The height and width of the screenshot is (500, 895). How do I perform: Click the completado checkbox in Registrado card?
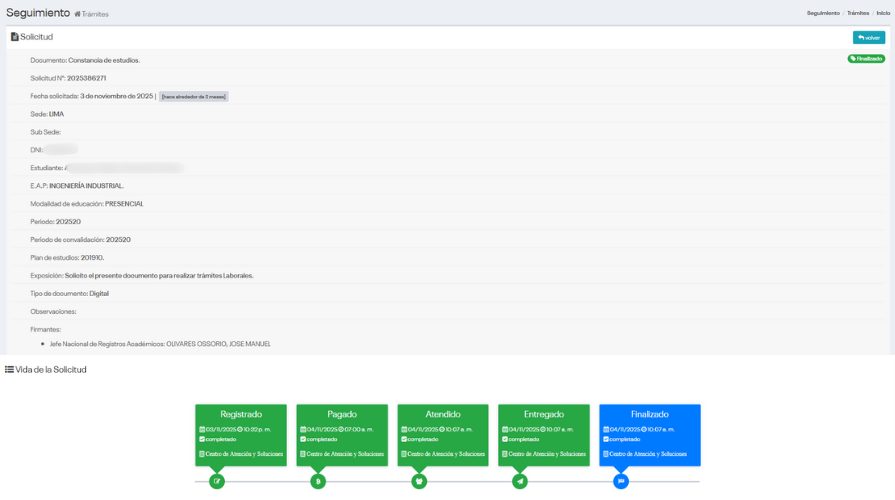click(202, 439)
